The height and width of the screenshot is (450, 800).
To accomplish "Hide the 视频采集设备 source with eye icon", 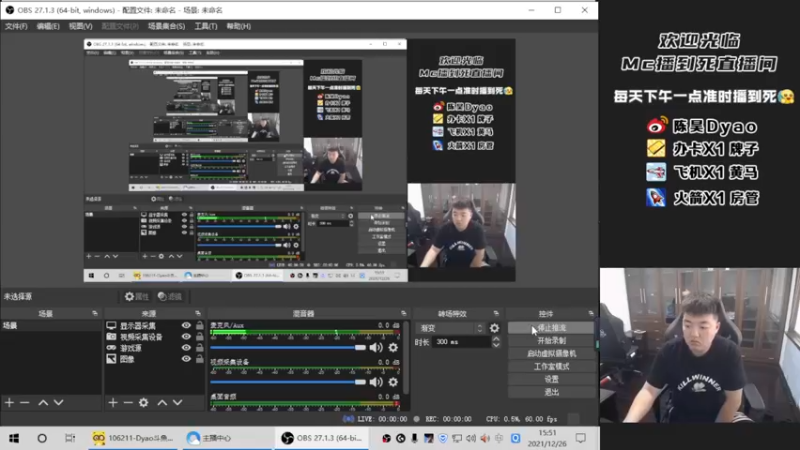I will 186,337.
